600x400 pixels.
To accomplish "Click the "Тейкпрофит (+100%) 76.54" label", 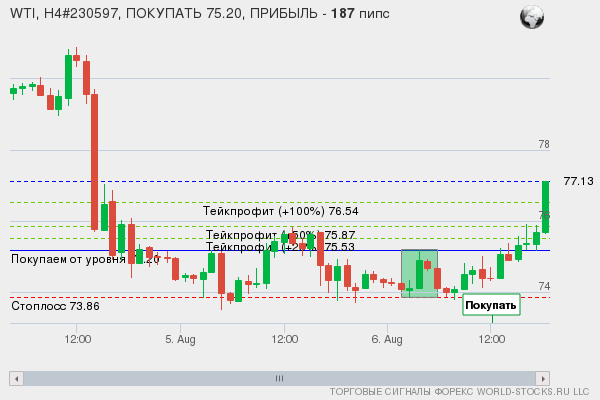I will pos(280,211).
